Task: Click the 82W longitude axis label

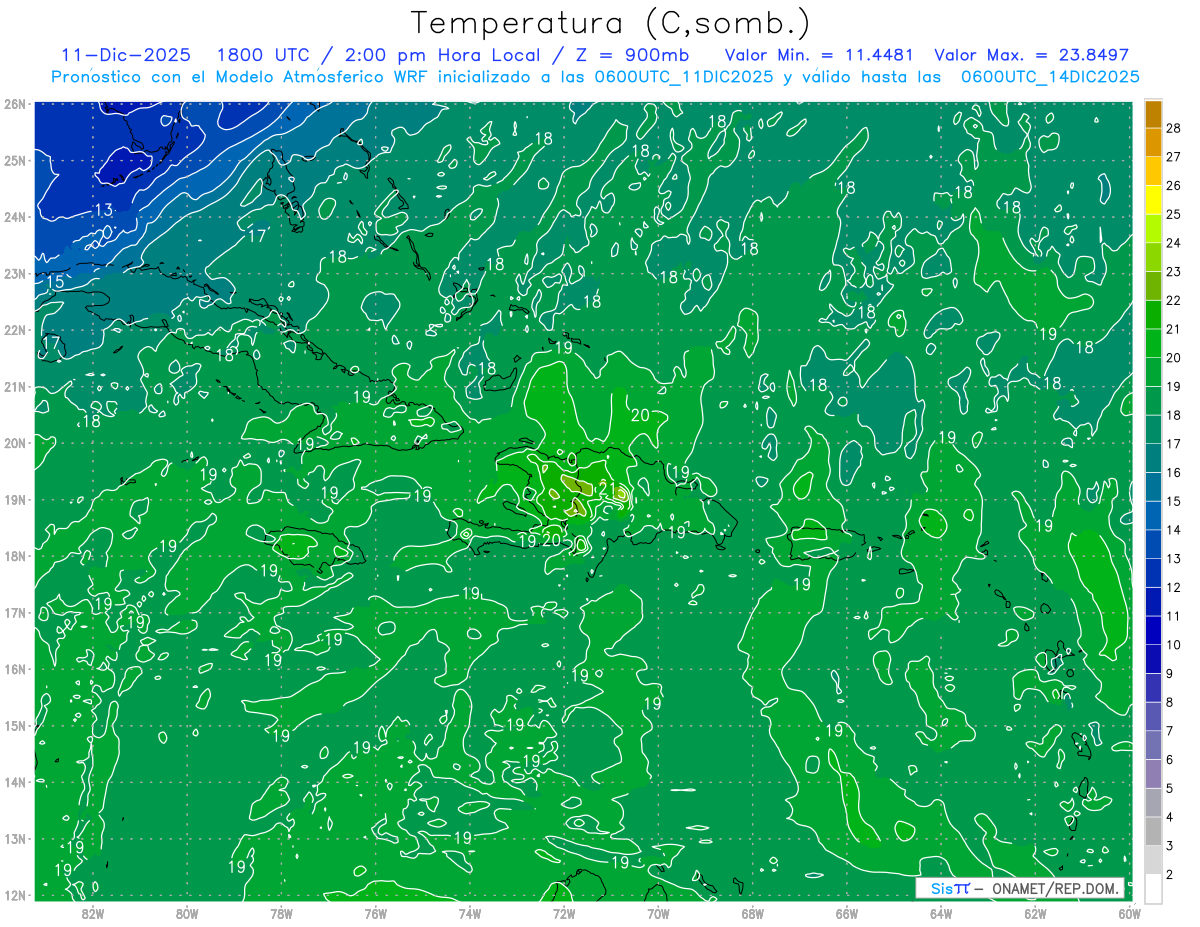Action: (x=93, y=913)
